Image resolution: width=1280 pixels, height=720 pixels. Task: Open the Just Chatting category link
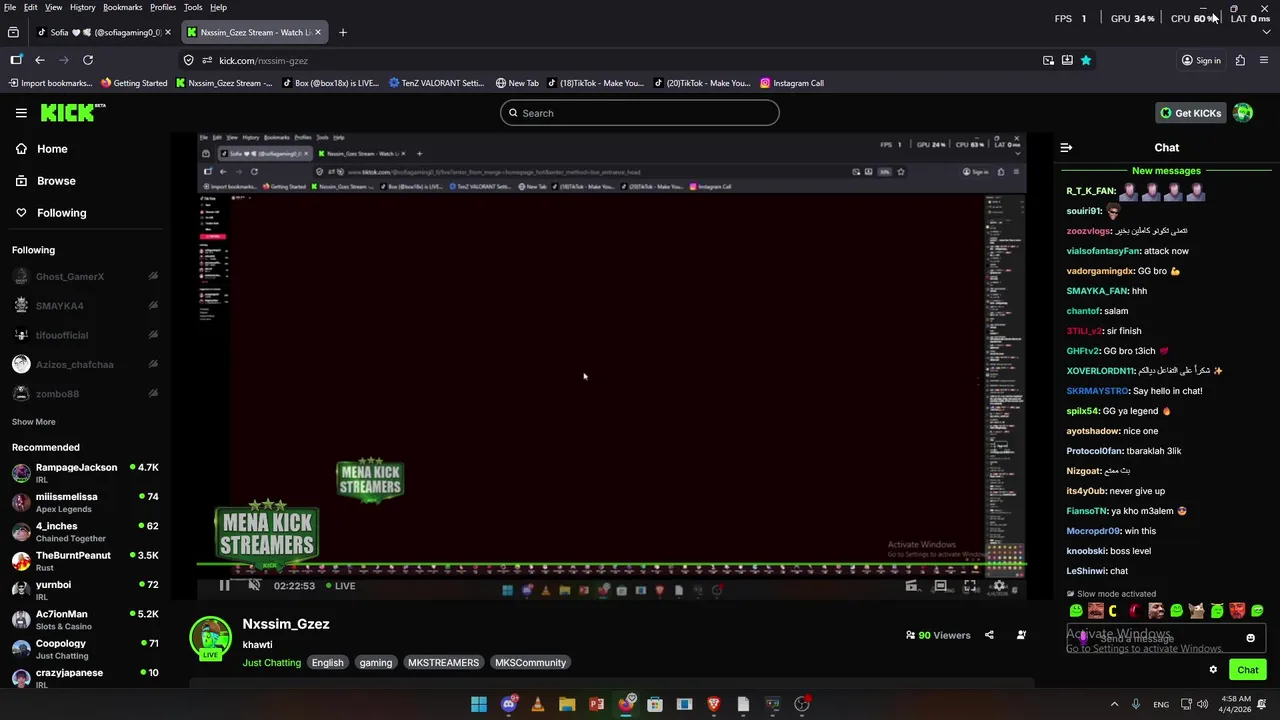point(271,663)
